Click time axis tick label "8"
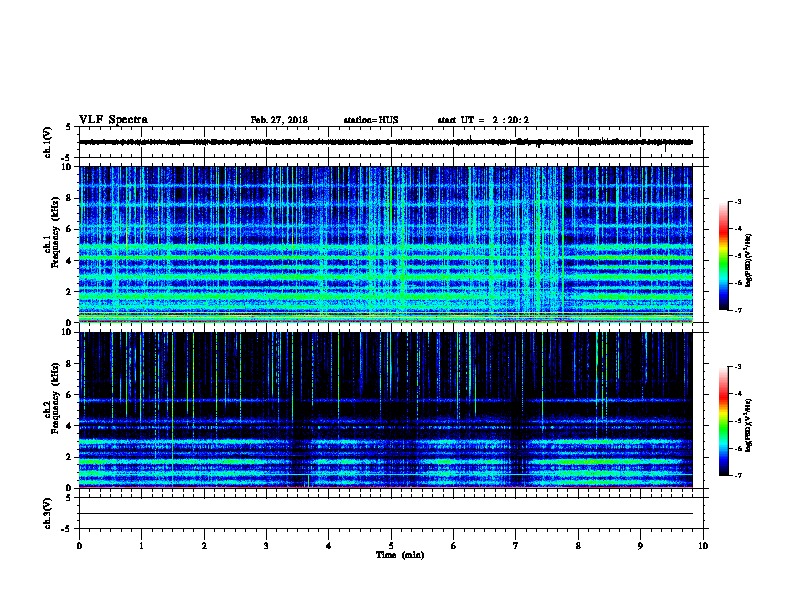 pos(578,546)
